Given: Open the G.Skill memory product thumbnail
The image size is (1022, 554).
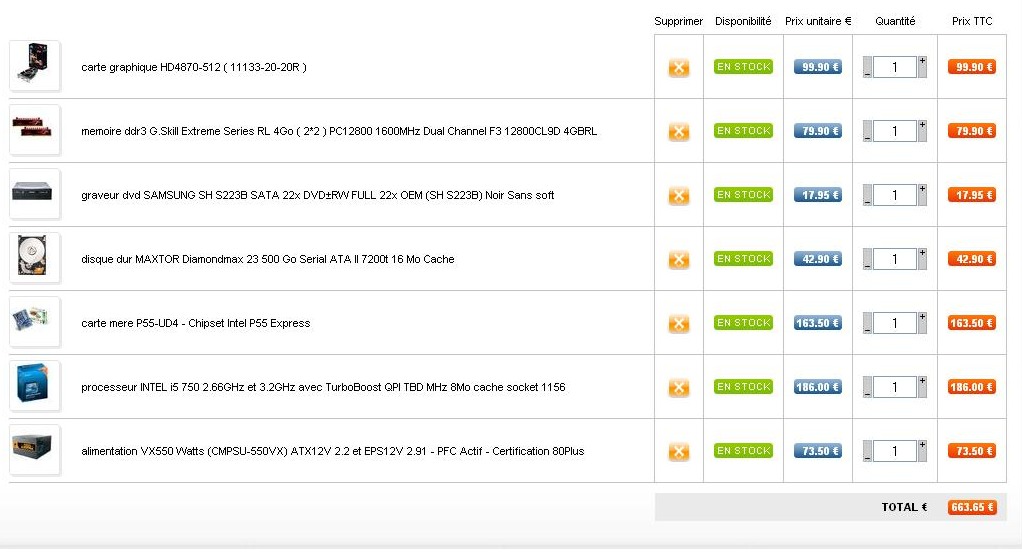Looking at the screenshot, I should (35, 130).
